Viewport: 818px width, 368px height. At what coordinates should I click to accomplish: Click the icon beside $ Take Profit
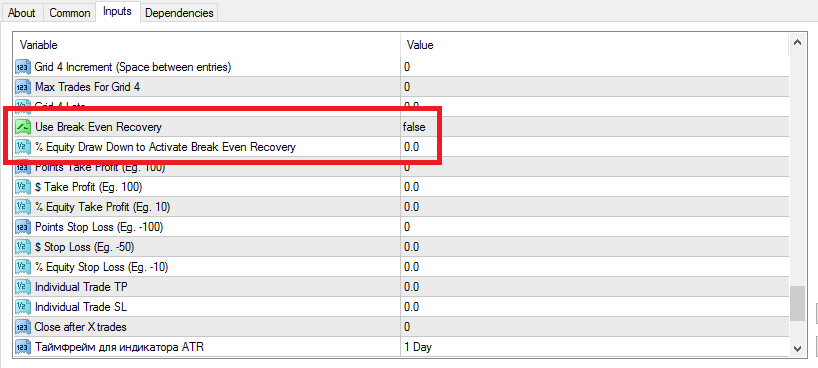23,187
